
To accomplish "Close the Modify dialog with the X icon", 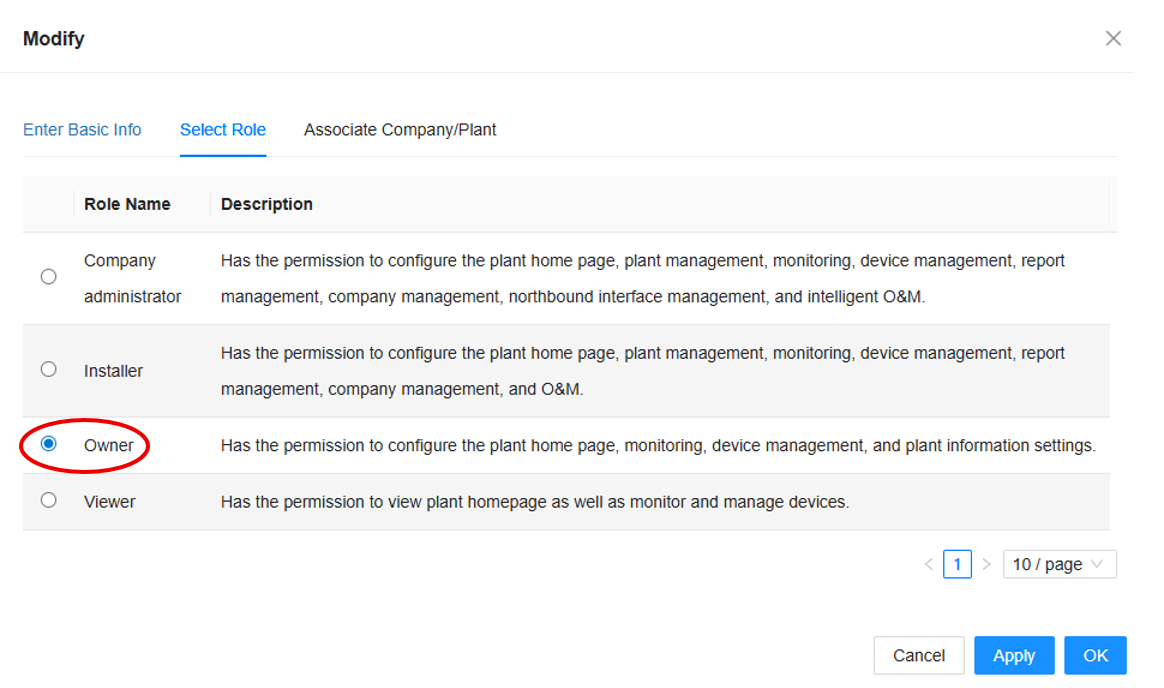I will tap(1113, 39).
